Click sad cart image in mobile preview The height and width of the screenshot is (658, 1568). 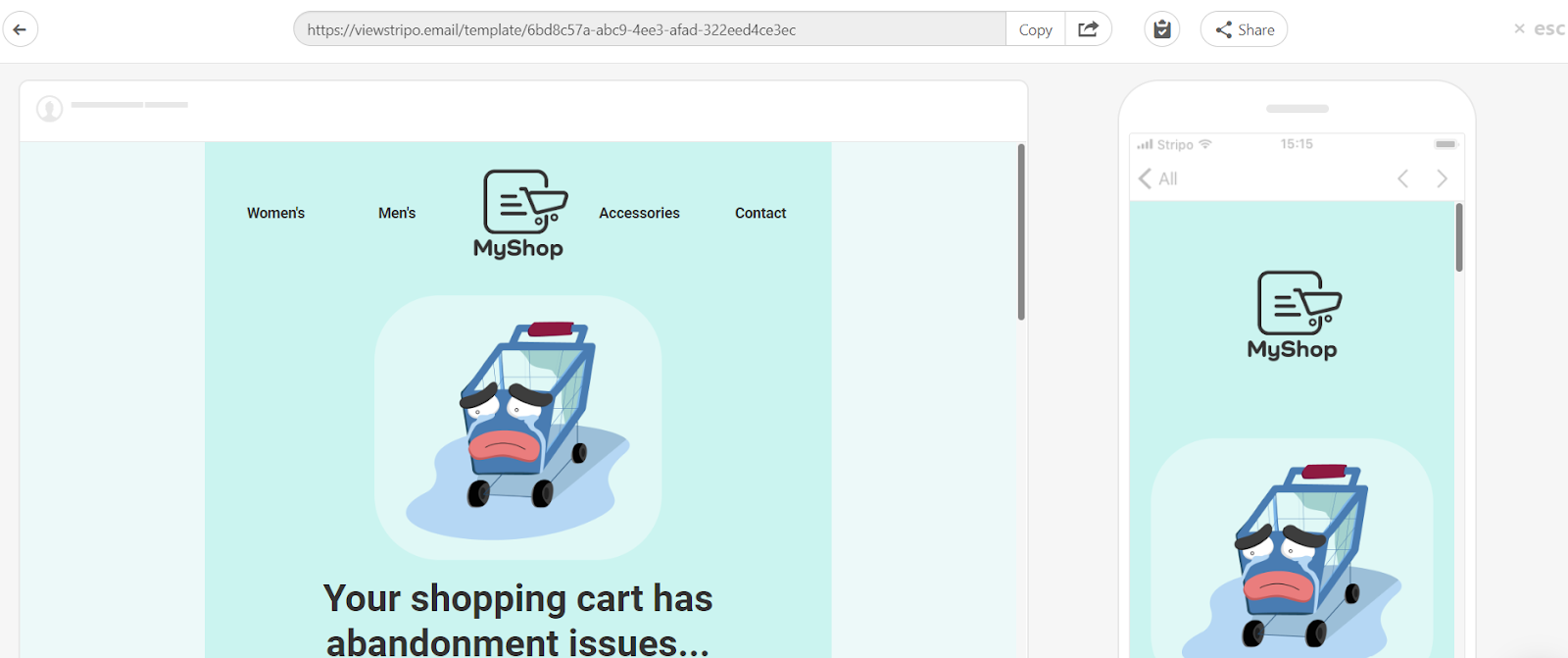pyautogui.click(x=1292, y=548)
